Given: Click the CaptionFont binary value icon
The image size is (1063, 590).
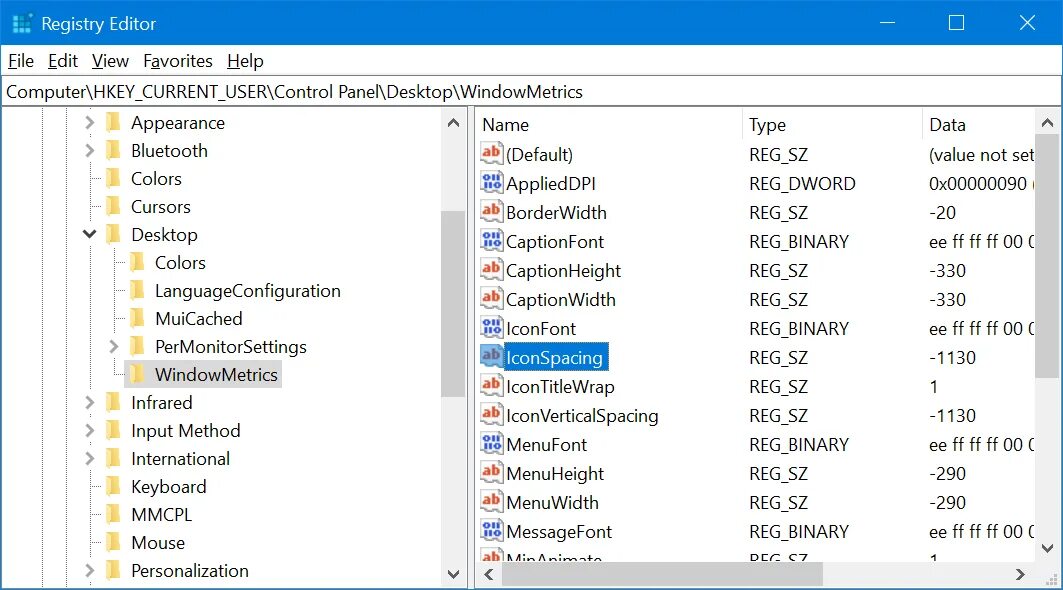Looking at the screenshot, I should coord(492,241).
